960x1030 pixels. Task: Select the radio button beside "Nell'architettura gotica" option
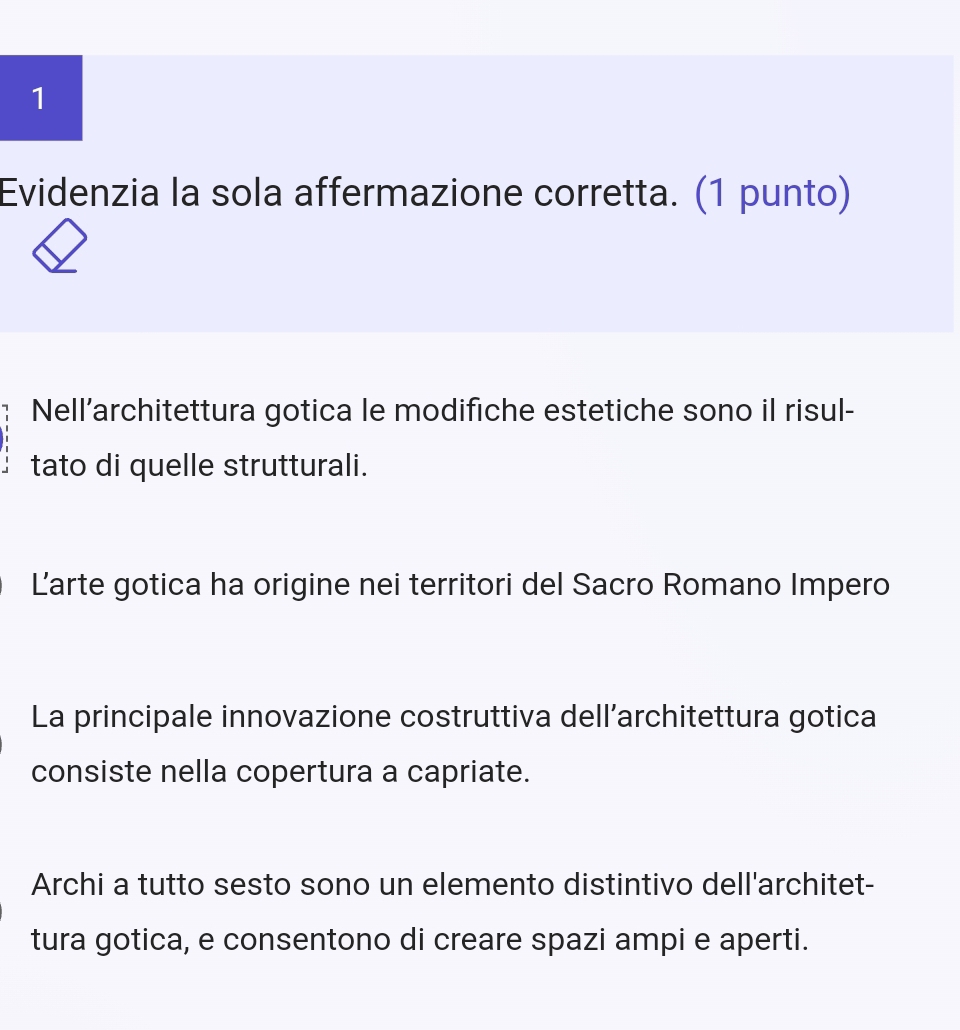[3, 438]
